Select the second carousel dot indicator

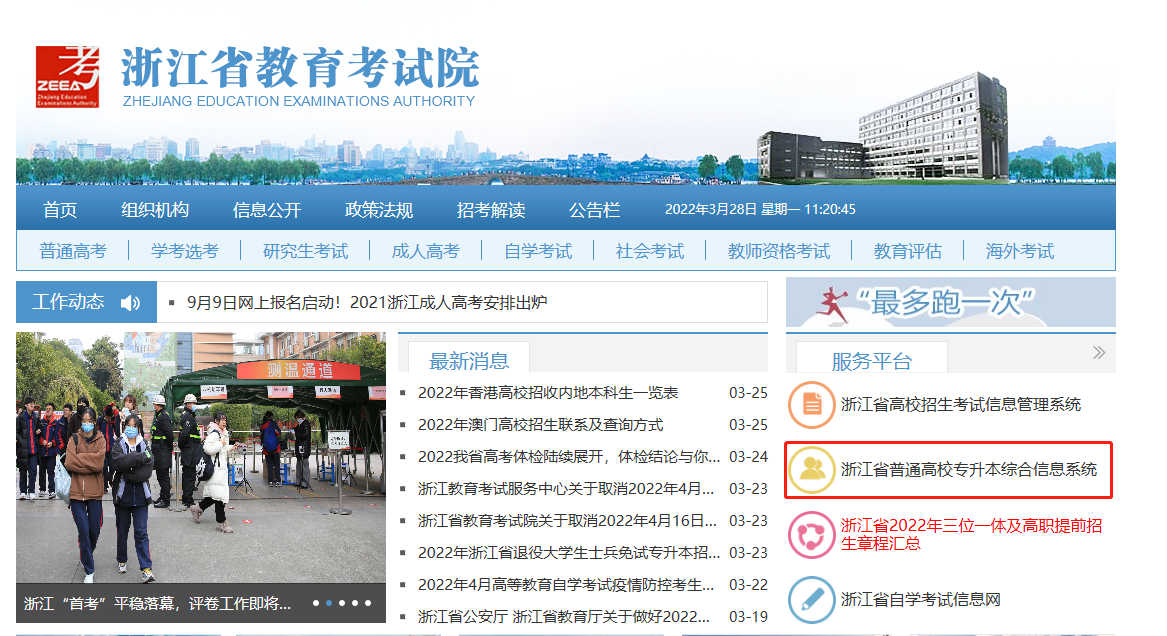[x=329, y=603]
